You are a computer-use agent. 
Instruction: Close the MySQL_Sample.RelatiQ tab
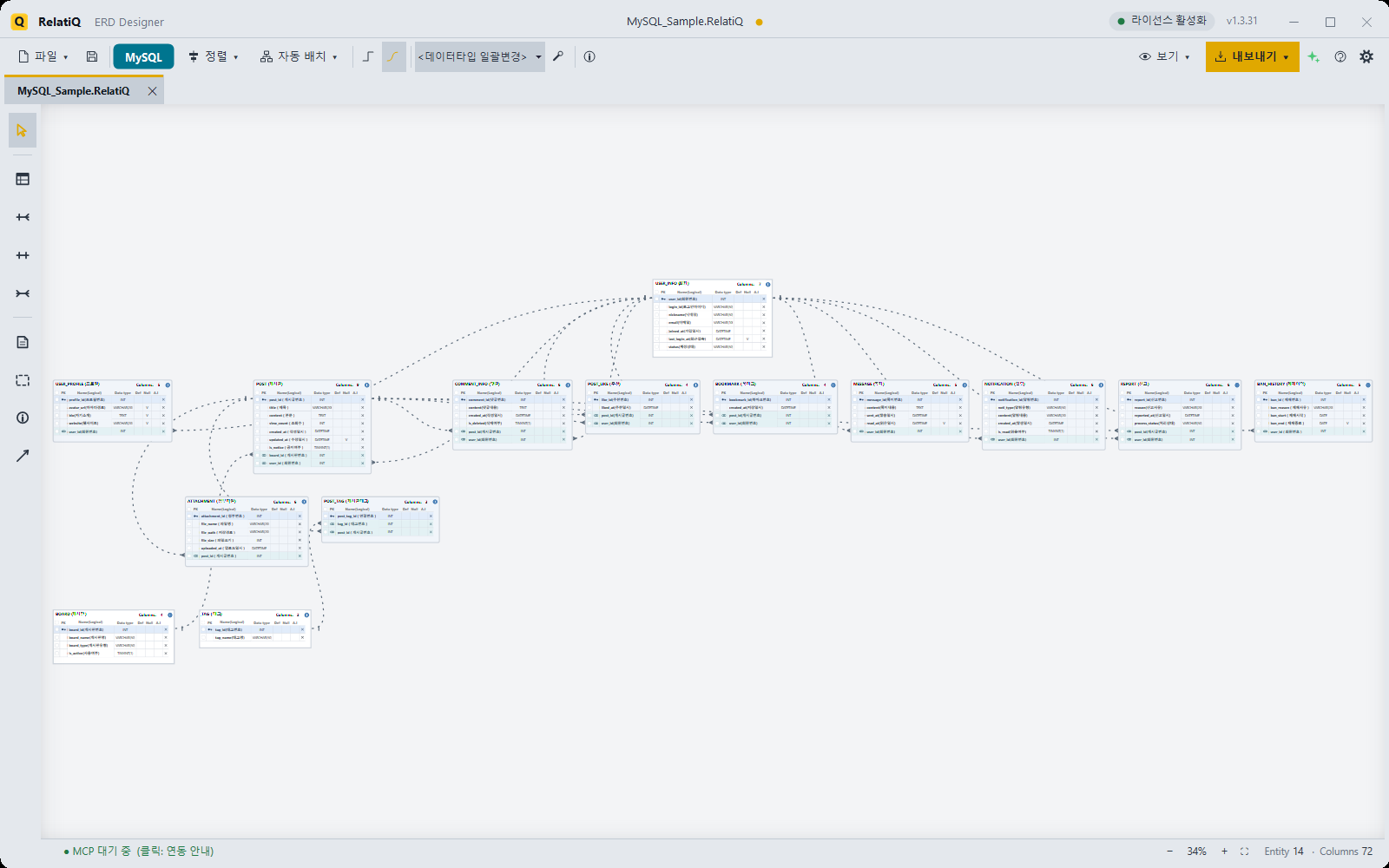[153, 90]
